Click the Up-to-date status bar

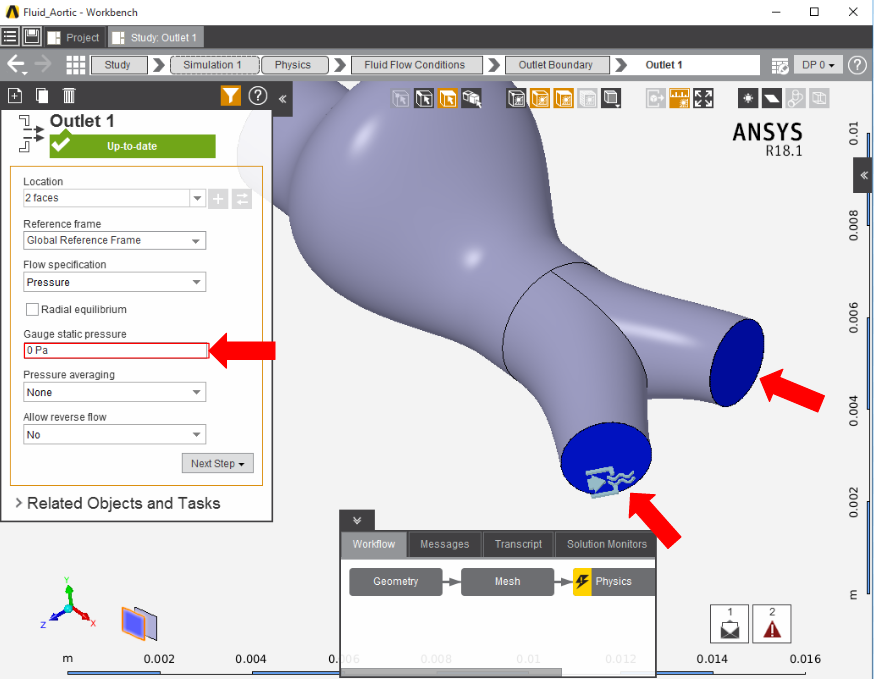coord(132,146)
